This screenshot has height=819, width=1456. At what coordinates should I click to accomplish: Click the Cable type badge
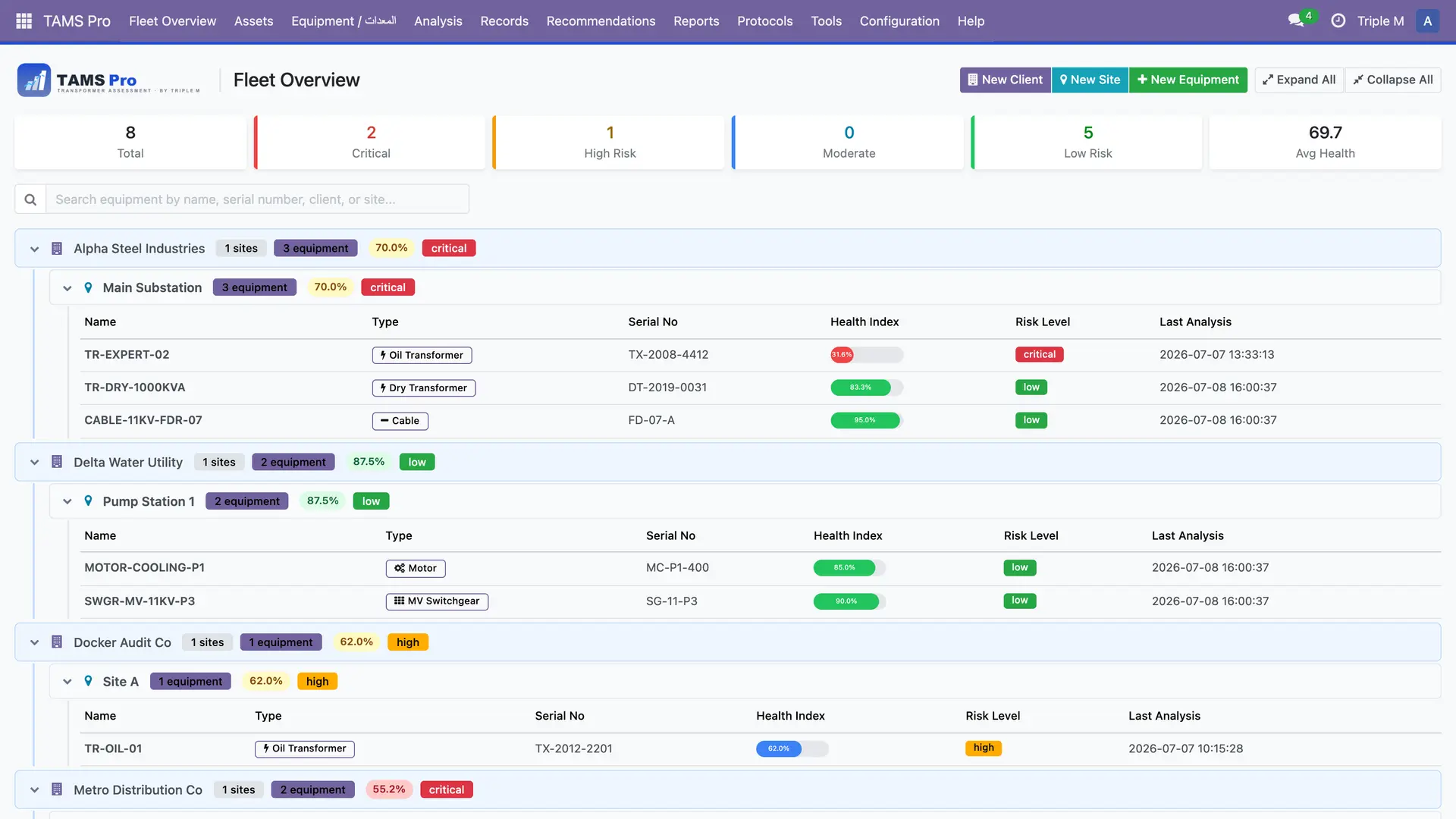coord(400,421)
